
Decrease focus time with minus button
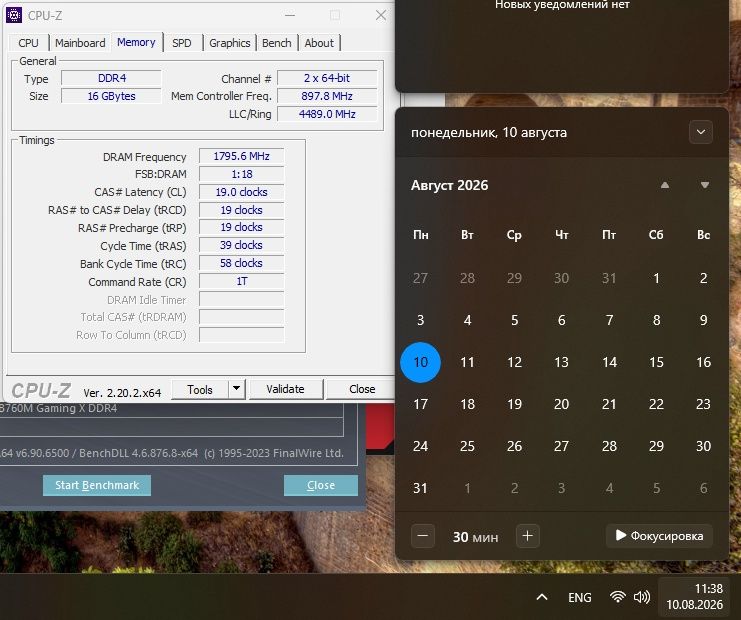(423, 536)
